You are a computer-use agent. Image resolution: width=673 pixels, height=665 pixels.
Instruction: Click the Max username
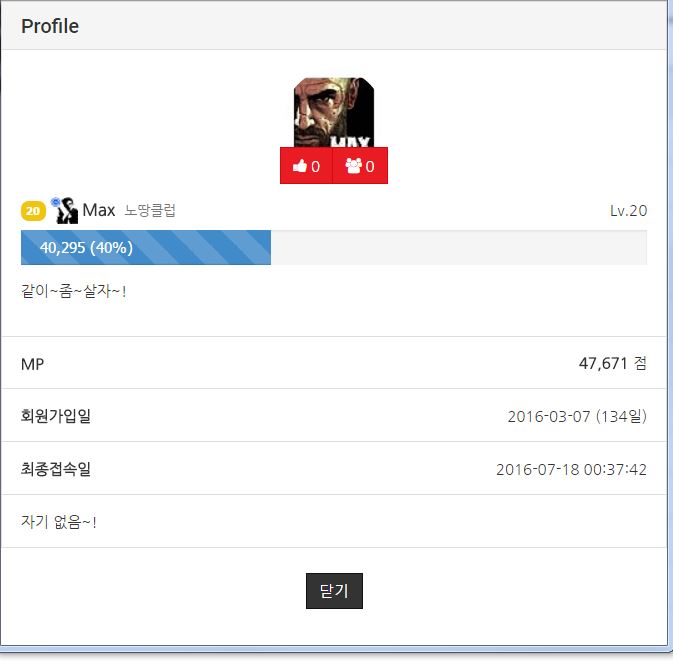99,210
